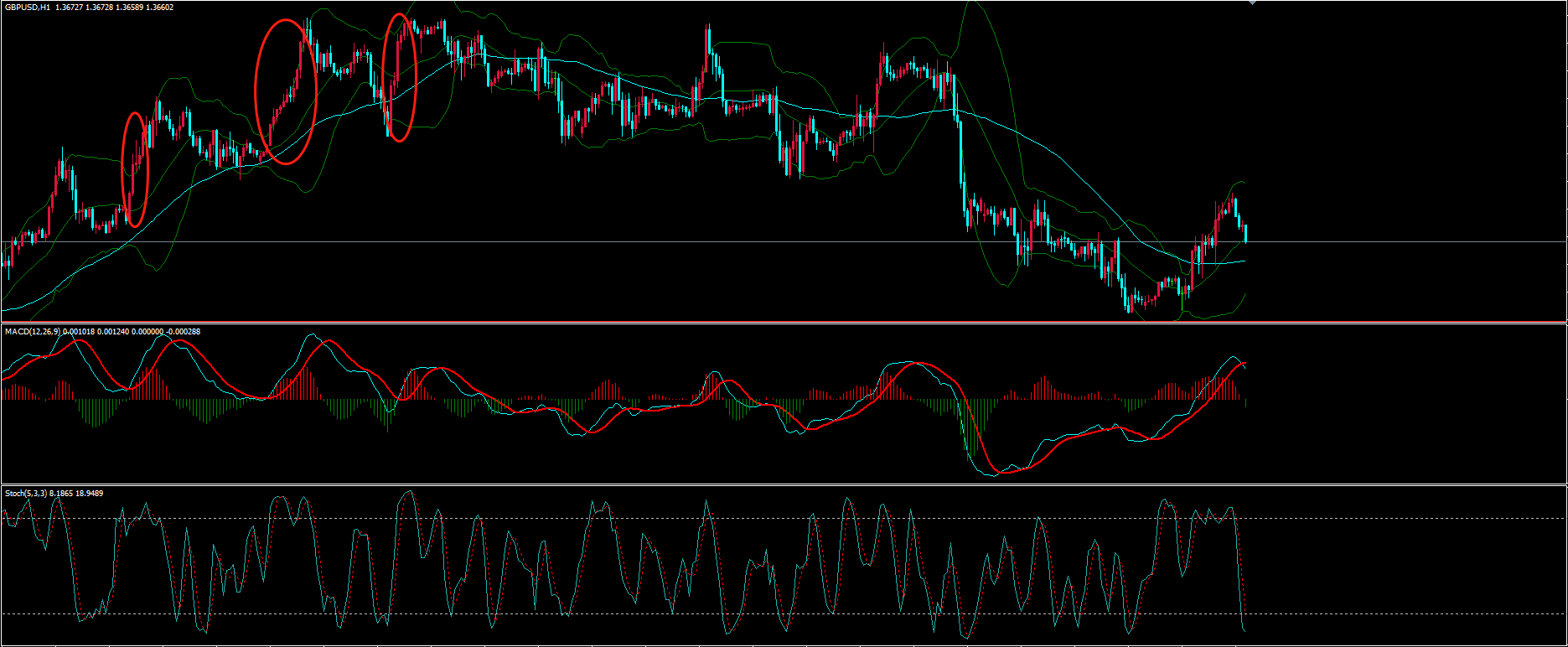
Task: Click the MACD value 0.001018 in header
Action: point(80,332)
